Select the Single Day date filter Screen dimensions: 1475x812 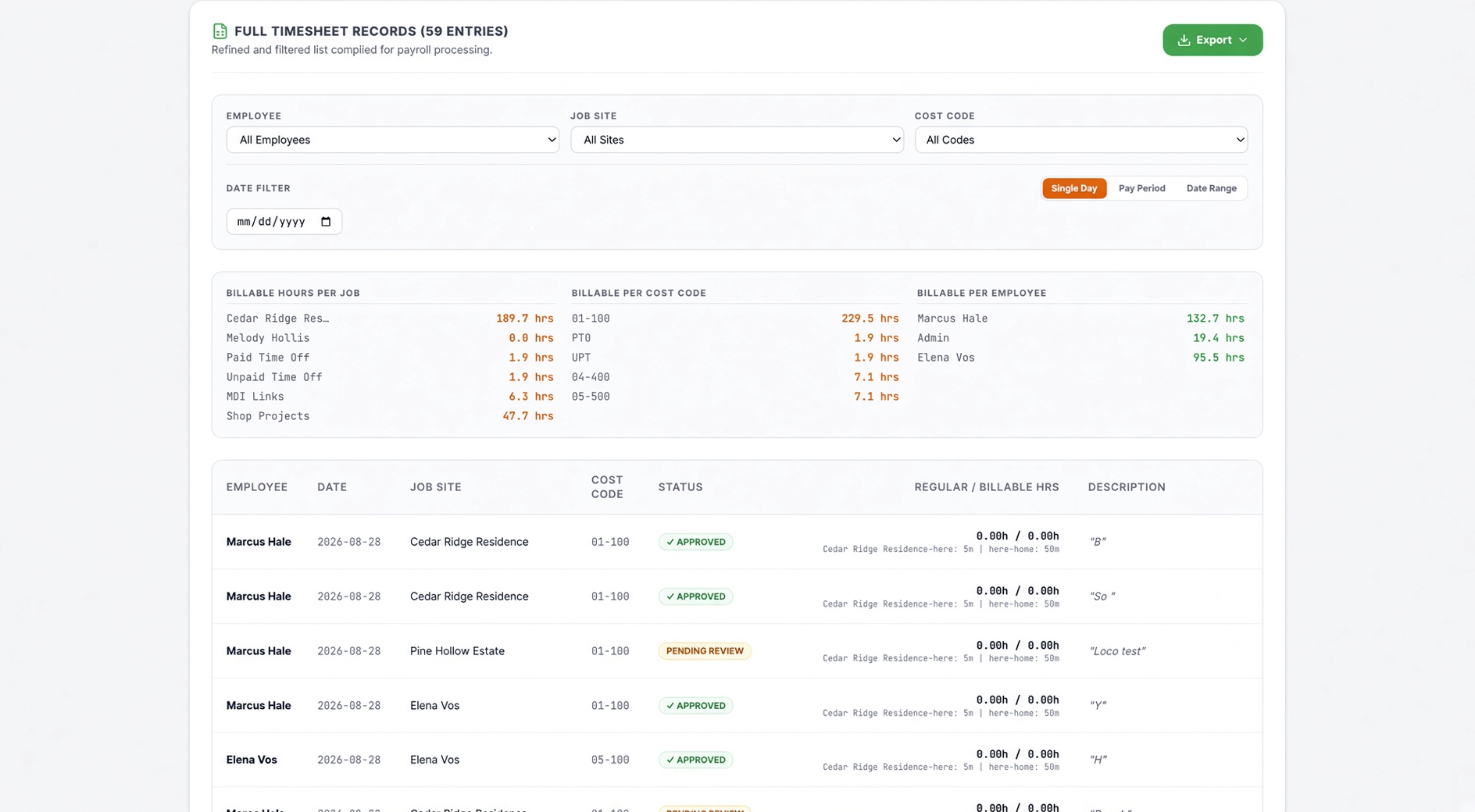[1074, 188]
